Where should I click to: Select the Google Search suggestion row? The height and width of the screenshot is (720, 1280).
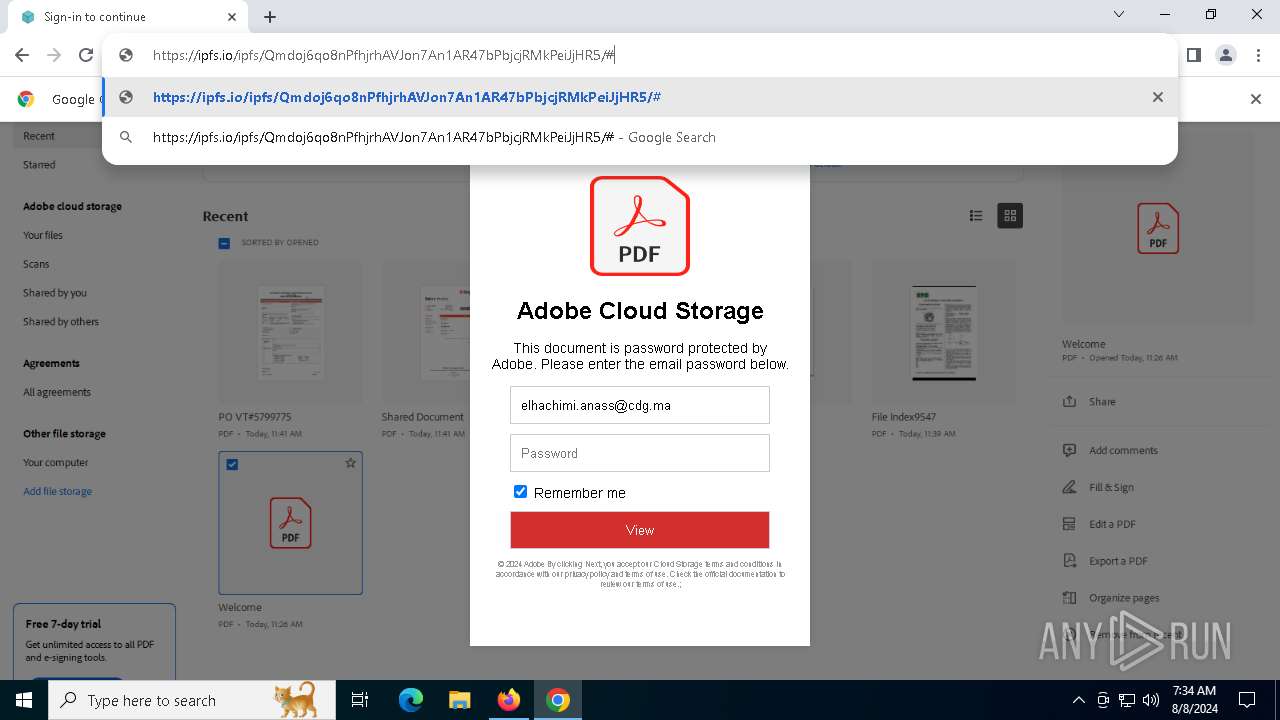pos(640,137)
